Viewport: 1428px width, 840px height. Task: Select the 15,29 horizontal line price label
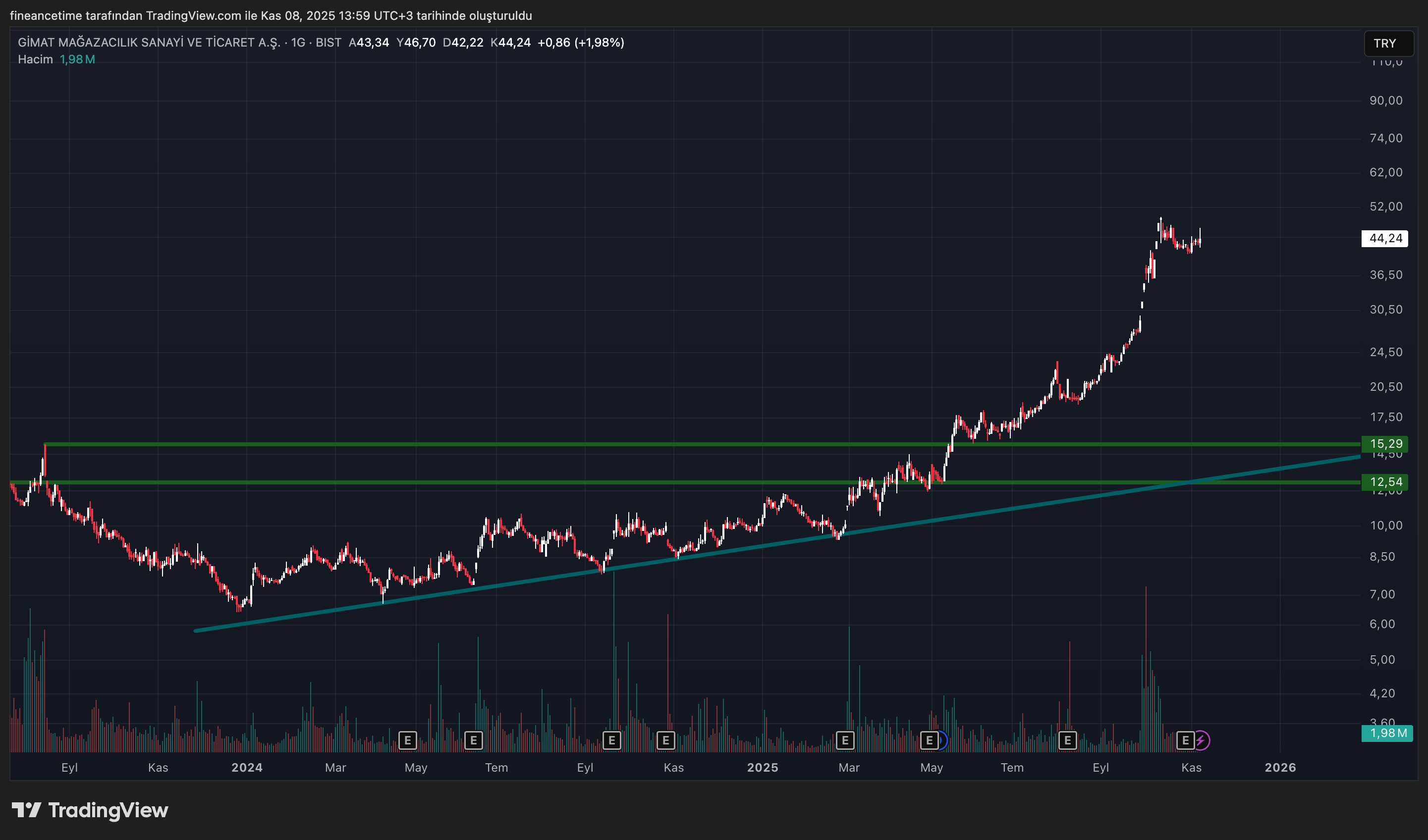tap(1385, 443)
